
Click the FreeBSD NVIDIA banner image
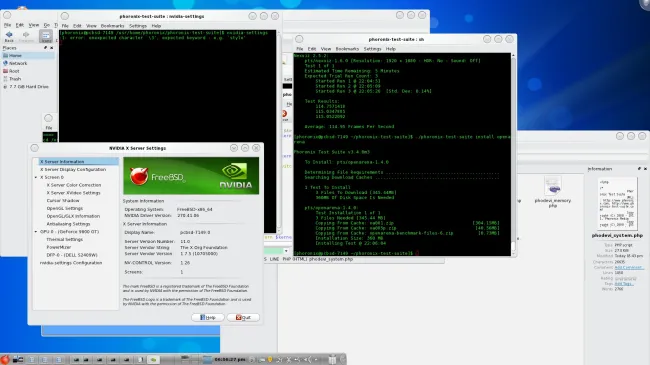[191, 176]
